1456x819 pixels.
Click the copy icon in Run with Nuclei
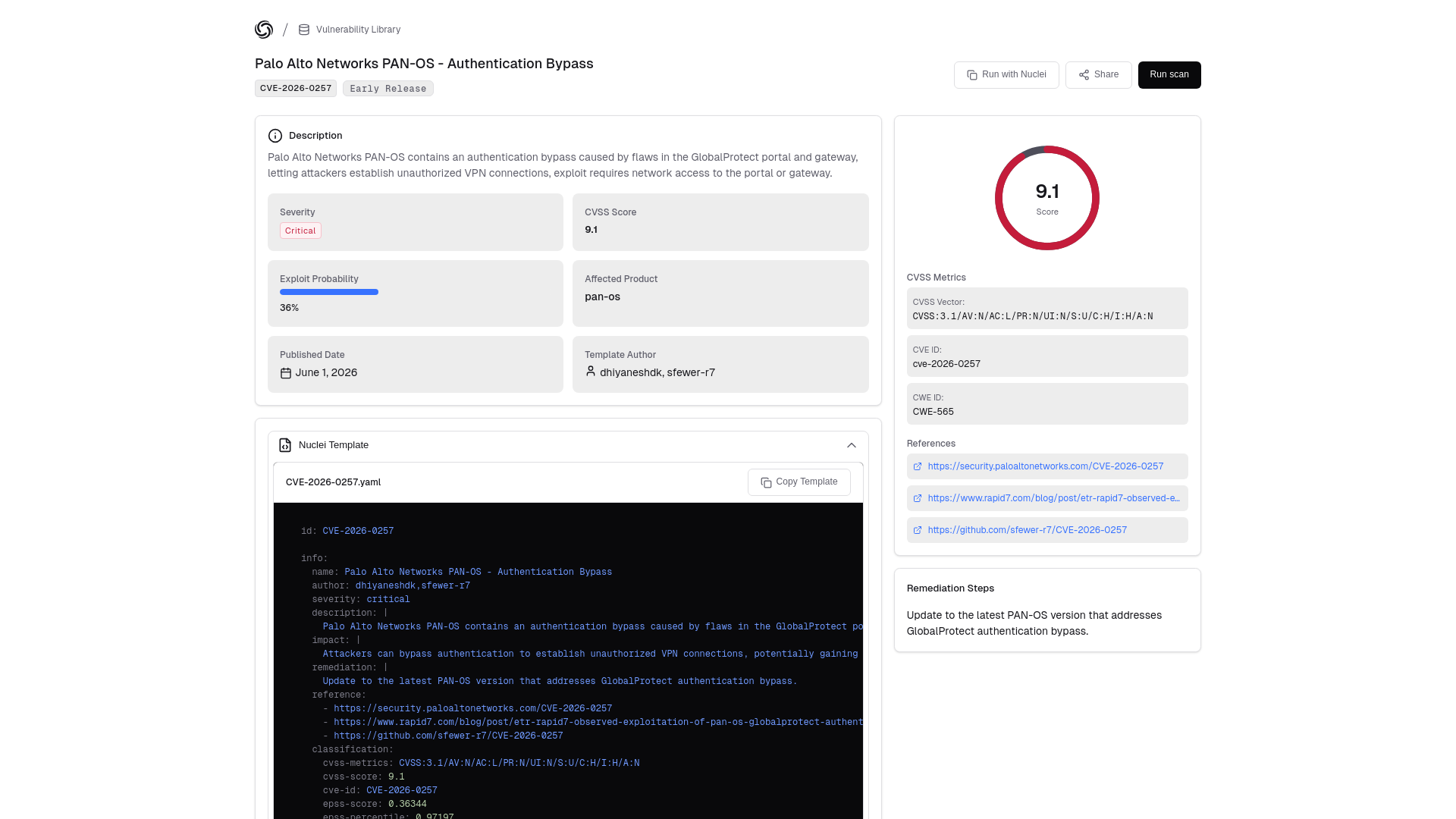tap(972, 75)
